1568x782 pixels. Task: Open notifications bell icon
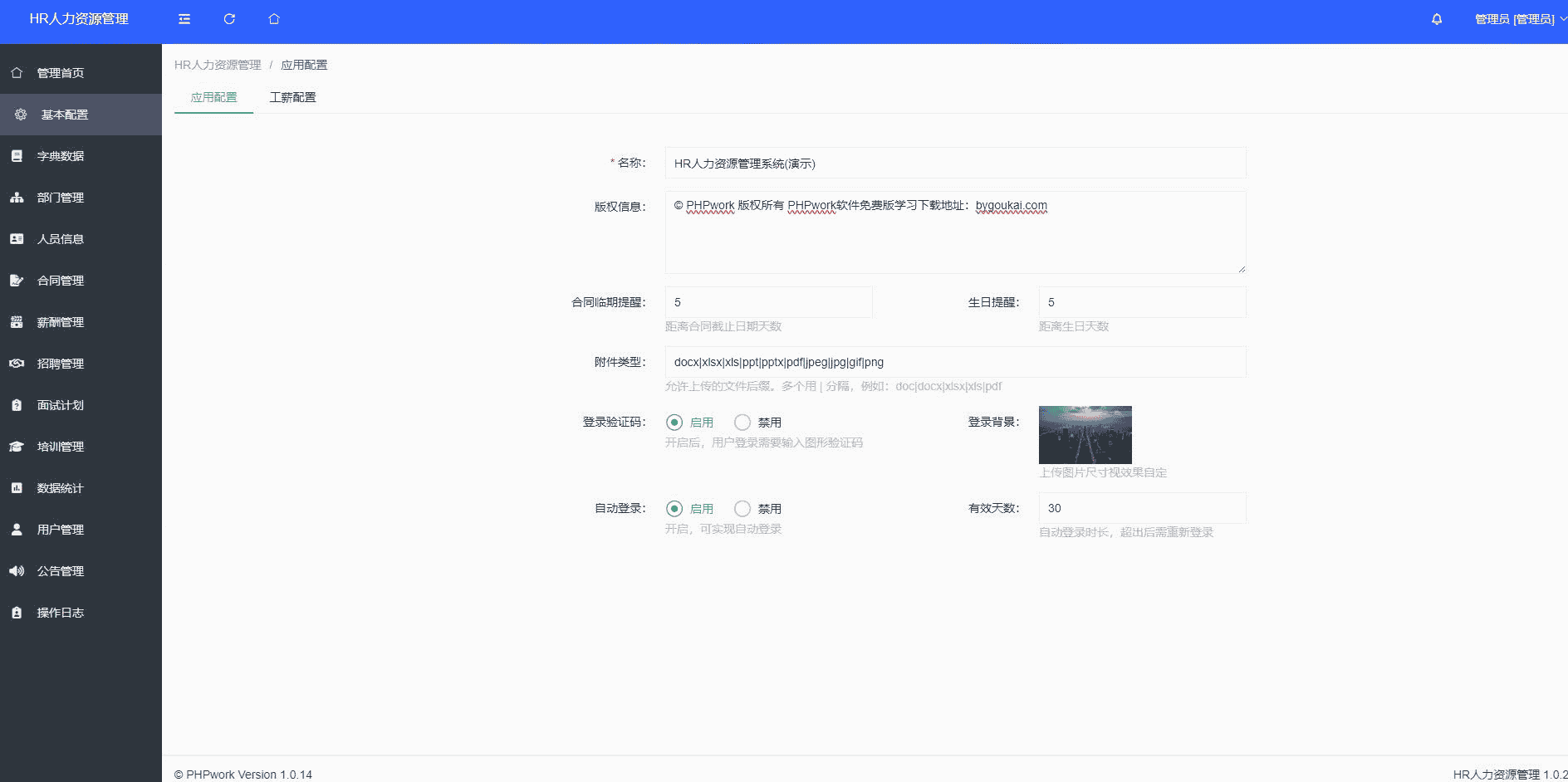(x=1437, y=19)
